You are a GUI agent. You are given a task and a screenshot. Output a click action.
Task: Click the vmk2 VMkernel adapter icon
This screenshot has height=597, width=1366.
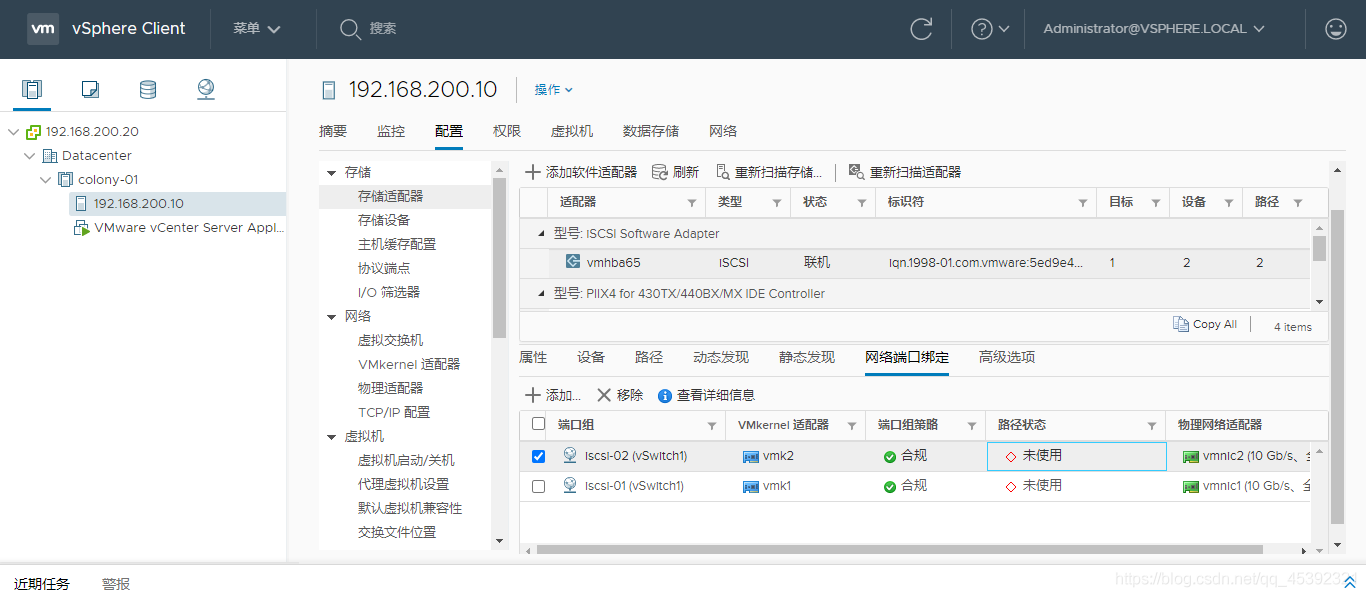(x=751, y=456)
